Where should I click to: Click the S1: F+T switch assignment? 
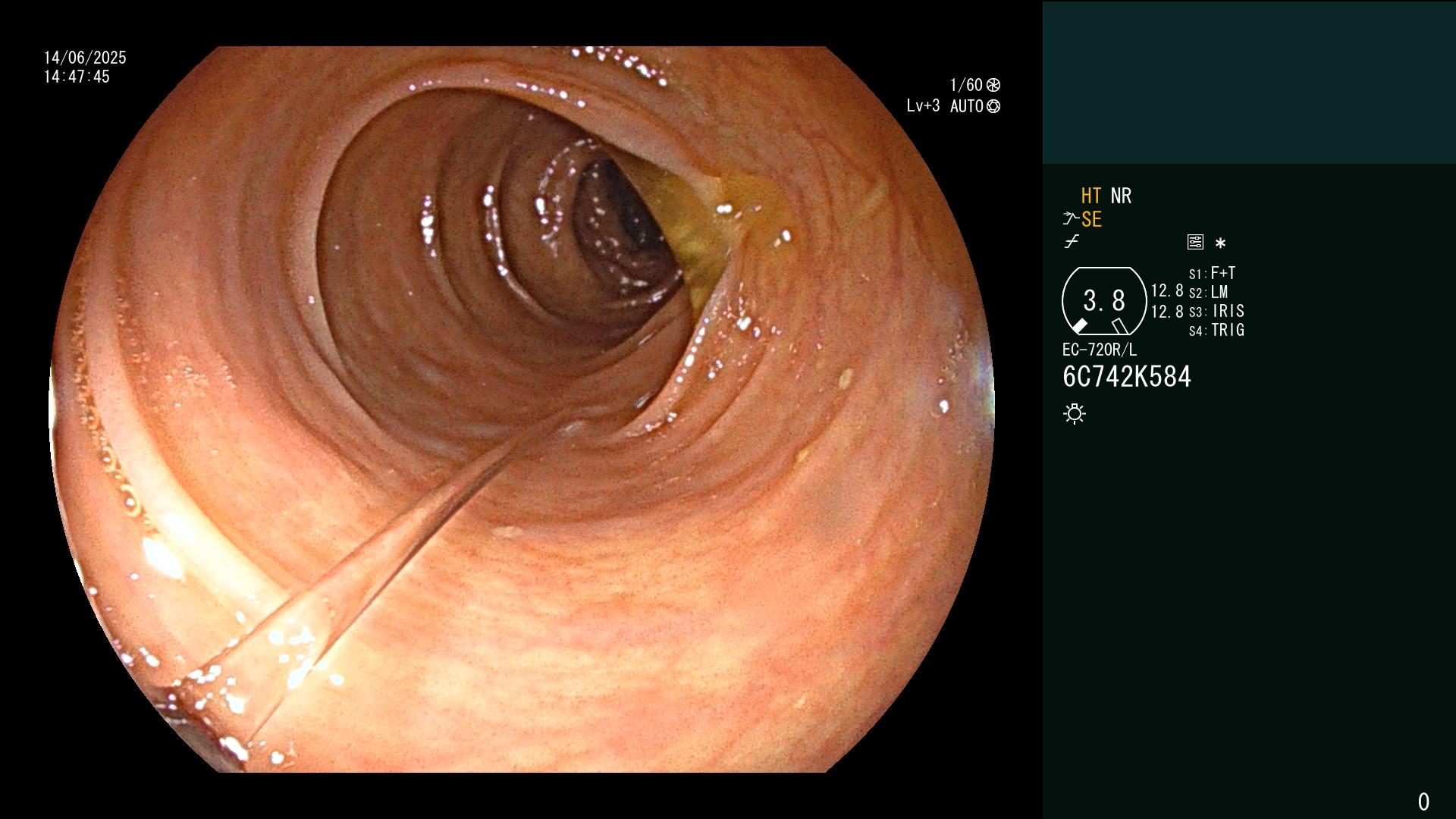point(1212,273)
